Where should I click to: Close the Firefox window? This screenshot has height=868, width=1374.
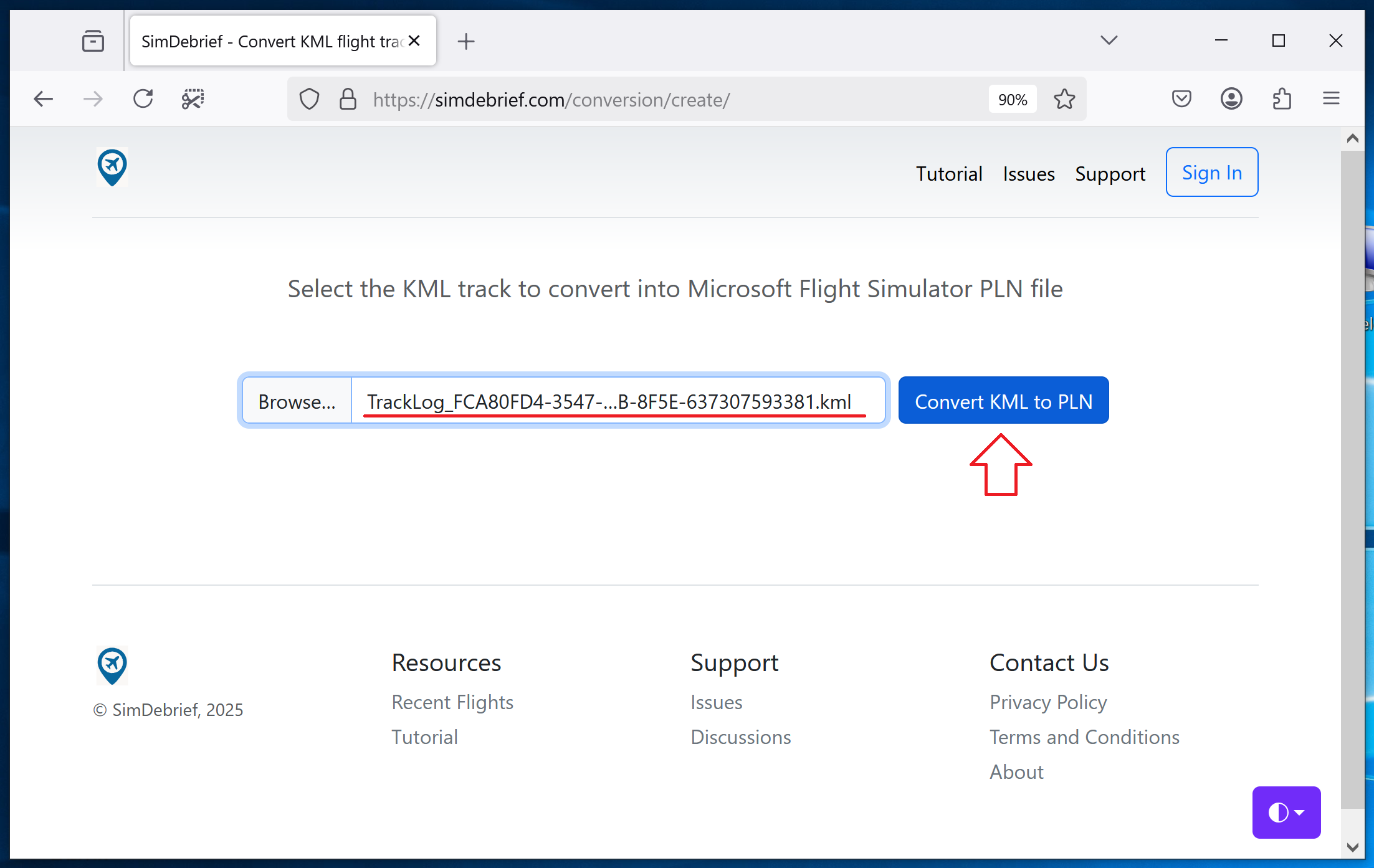(1335, 41)
